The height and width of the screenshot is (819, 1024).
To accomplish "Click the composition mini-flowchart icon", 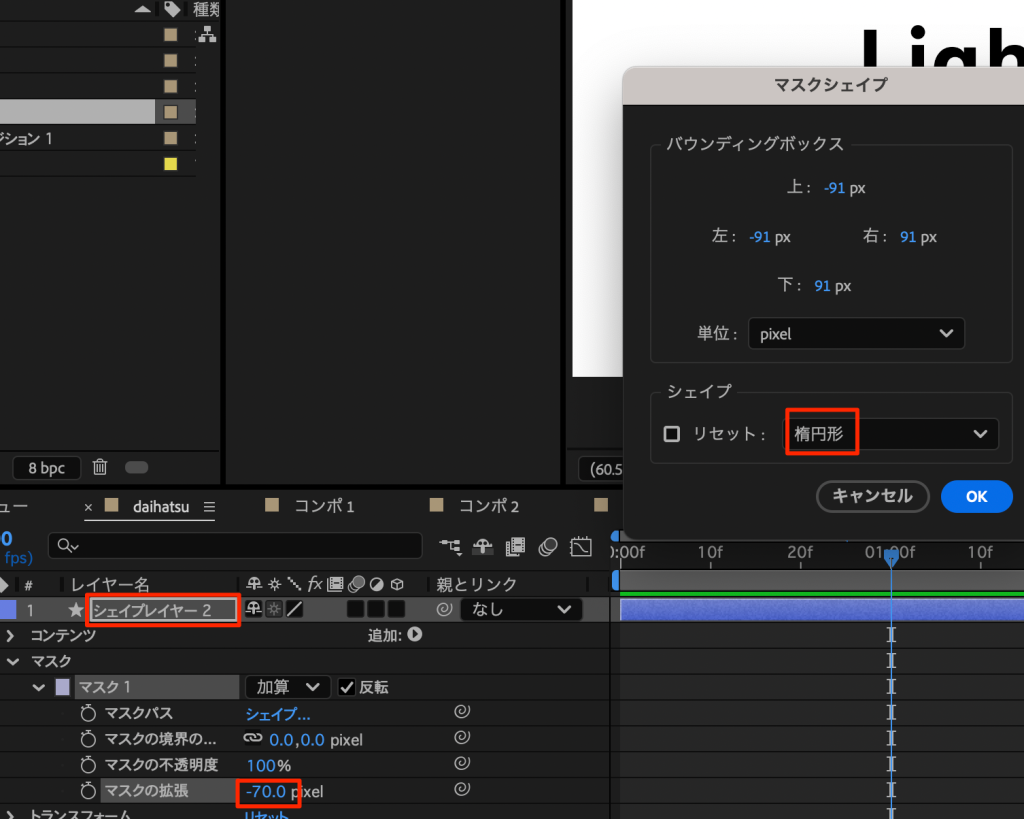I will click(450, 546).
